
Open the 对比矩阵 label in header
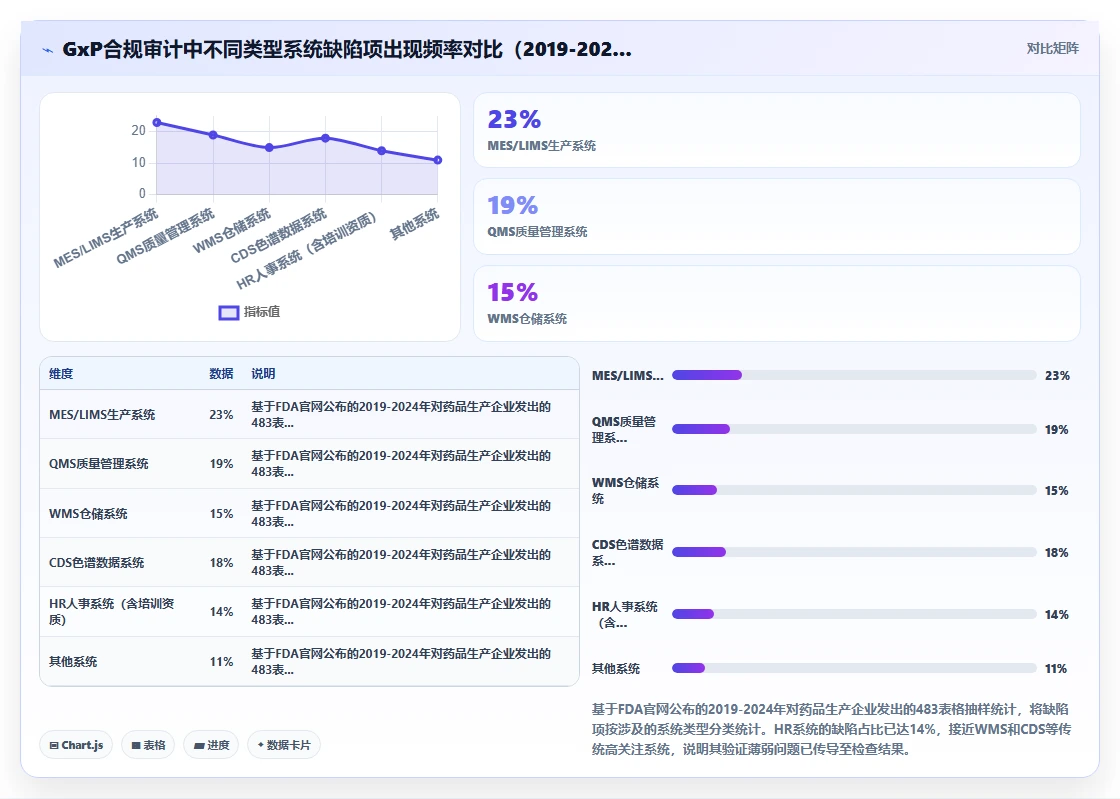[x=1052, y=49]
